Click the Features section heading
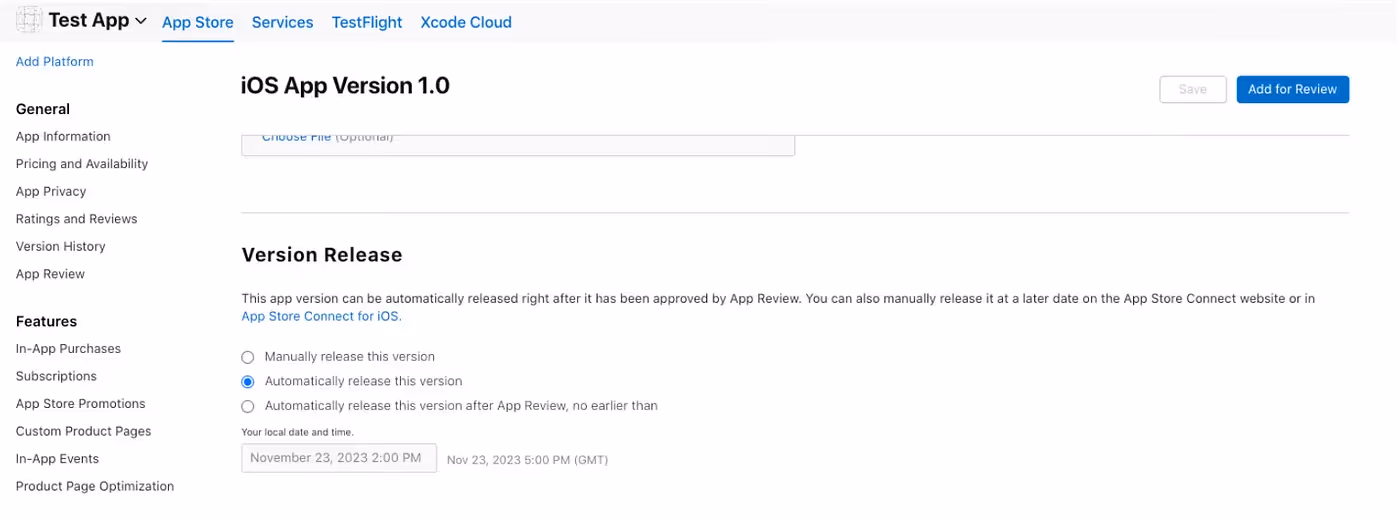The width and height of the screenshot is (1400, 521). point(46,321)
